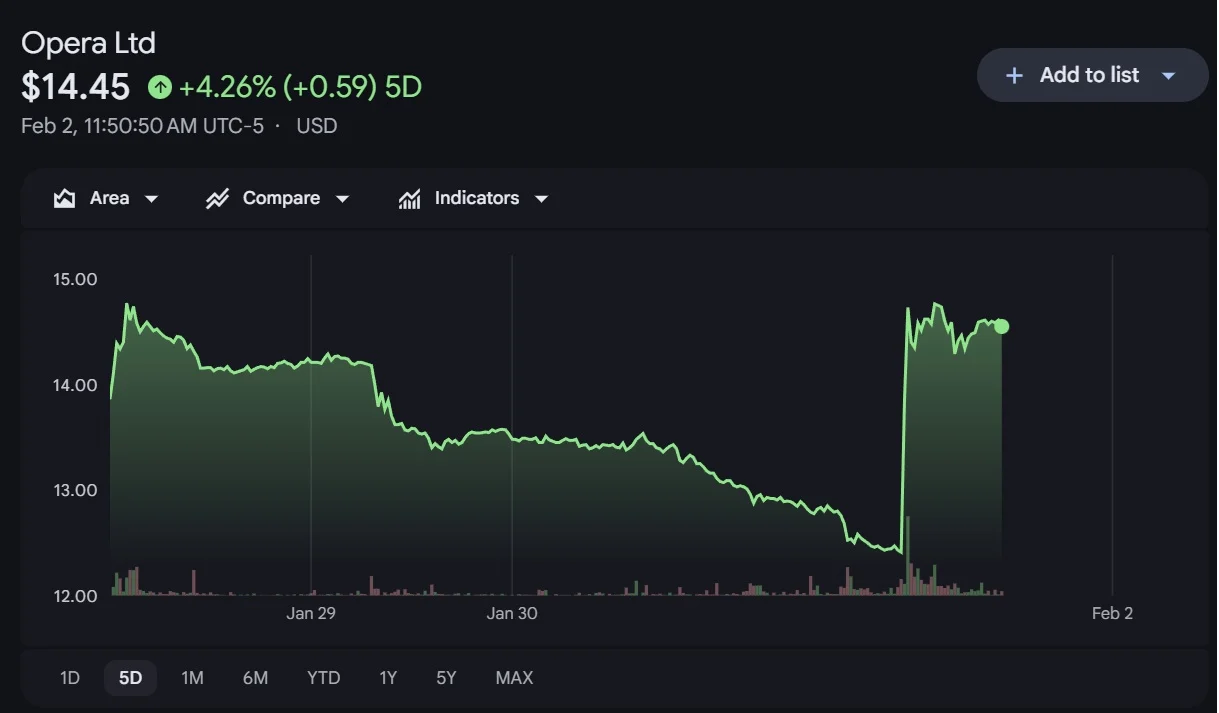View the 5Y time range

(x=446, y=678)
